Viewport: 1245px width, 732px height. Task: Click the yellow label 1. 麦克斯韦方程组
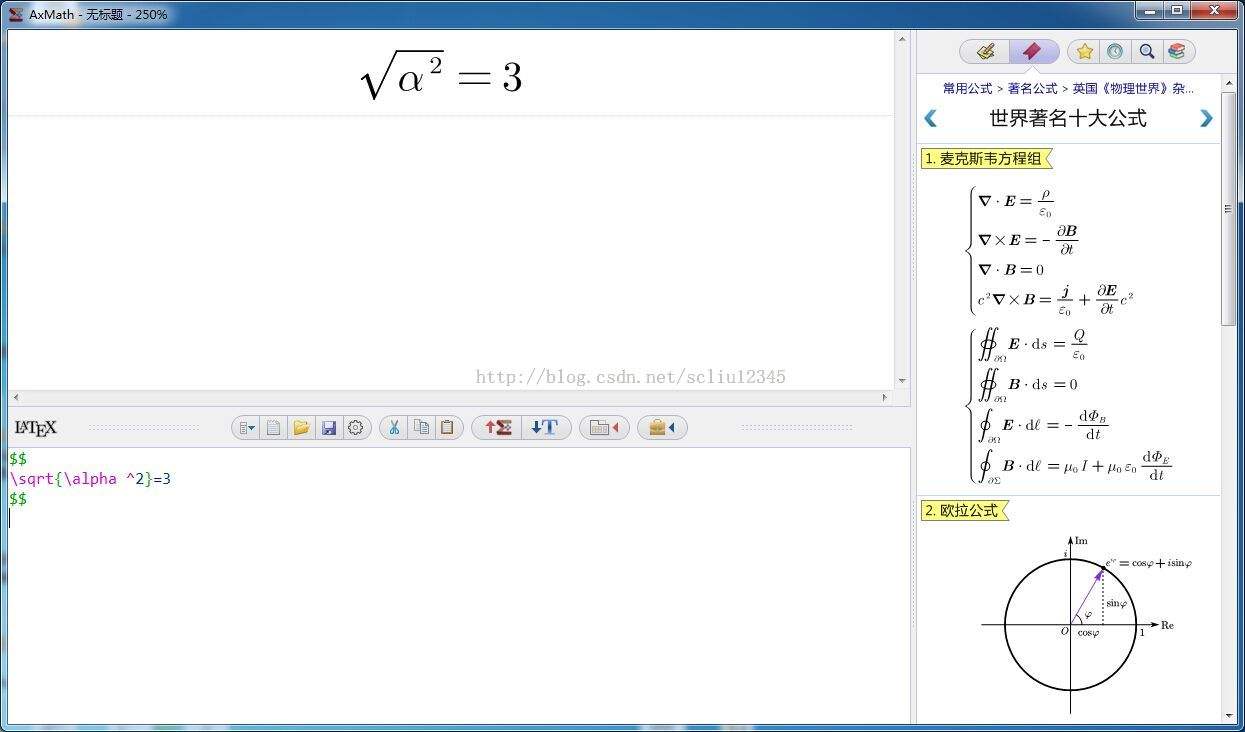[x=985, y=158]
